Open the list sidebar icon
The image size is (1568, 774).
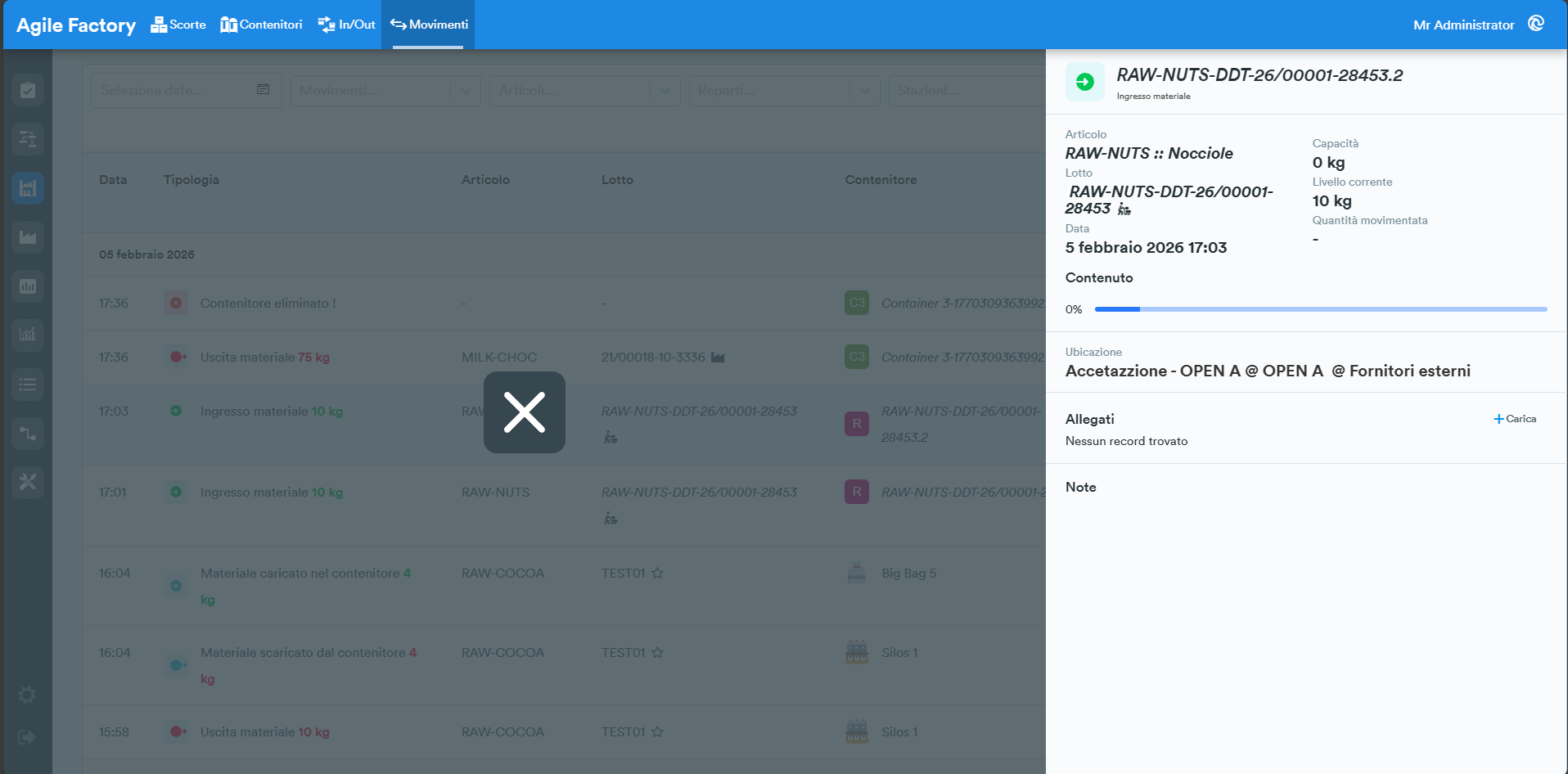(28, 384)
